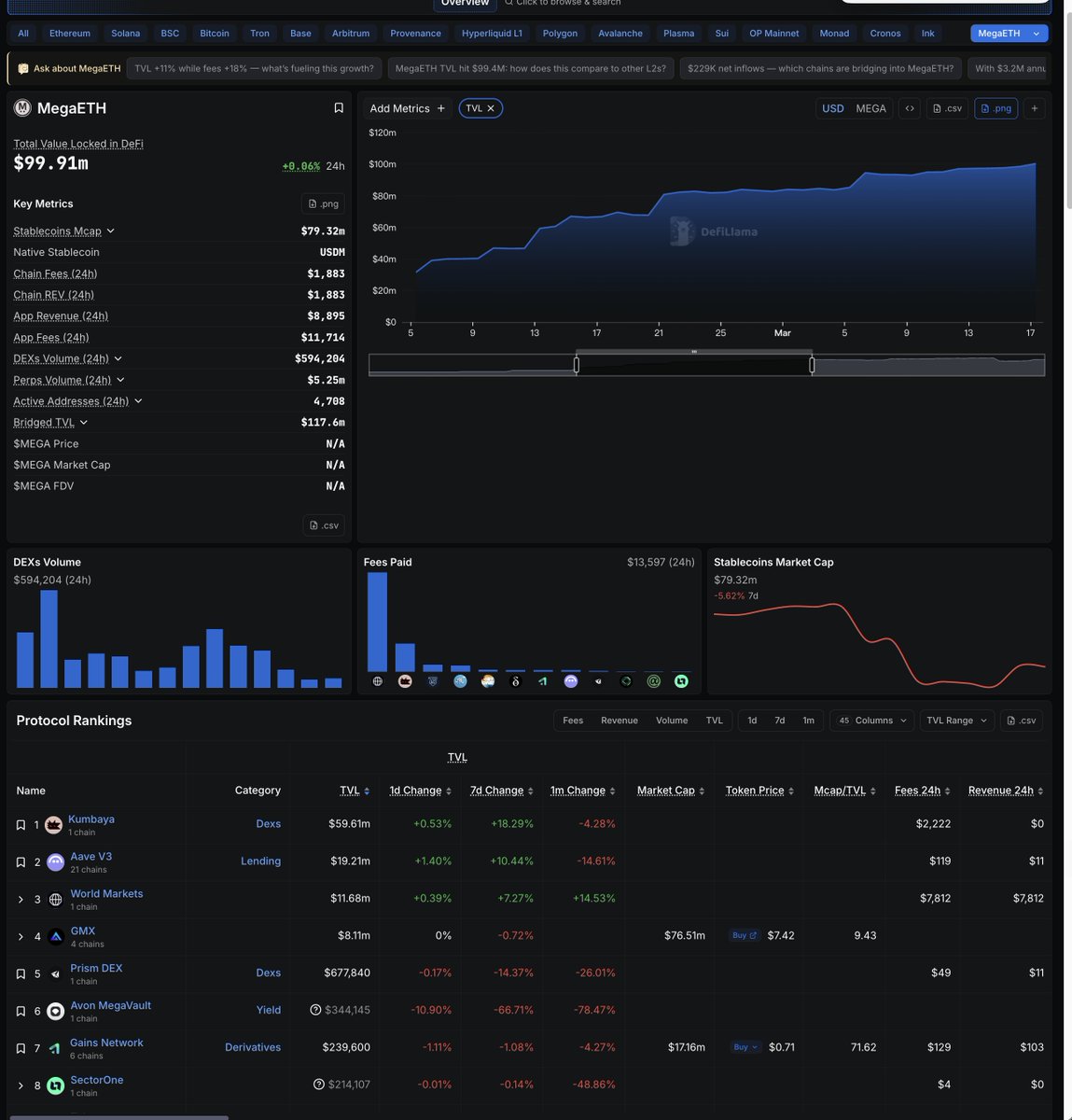Viewport: 1072px width, 1120px height.
Task: Select the Monad chain tab
Action: (834, 34)
